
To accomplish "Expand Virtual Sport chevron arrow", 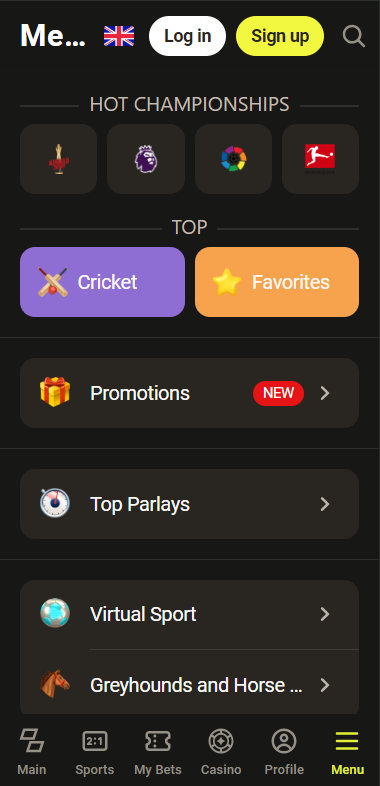I will pyautogui.click(x=325, y=614).
